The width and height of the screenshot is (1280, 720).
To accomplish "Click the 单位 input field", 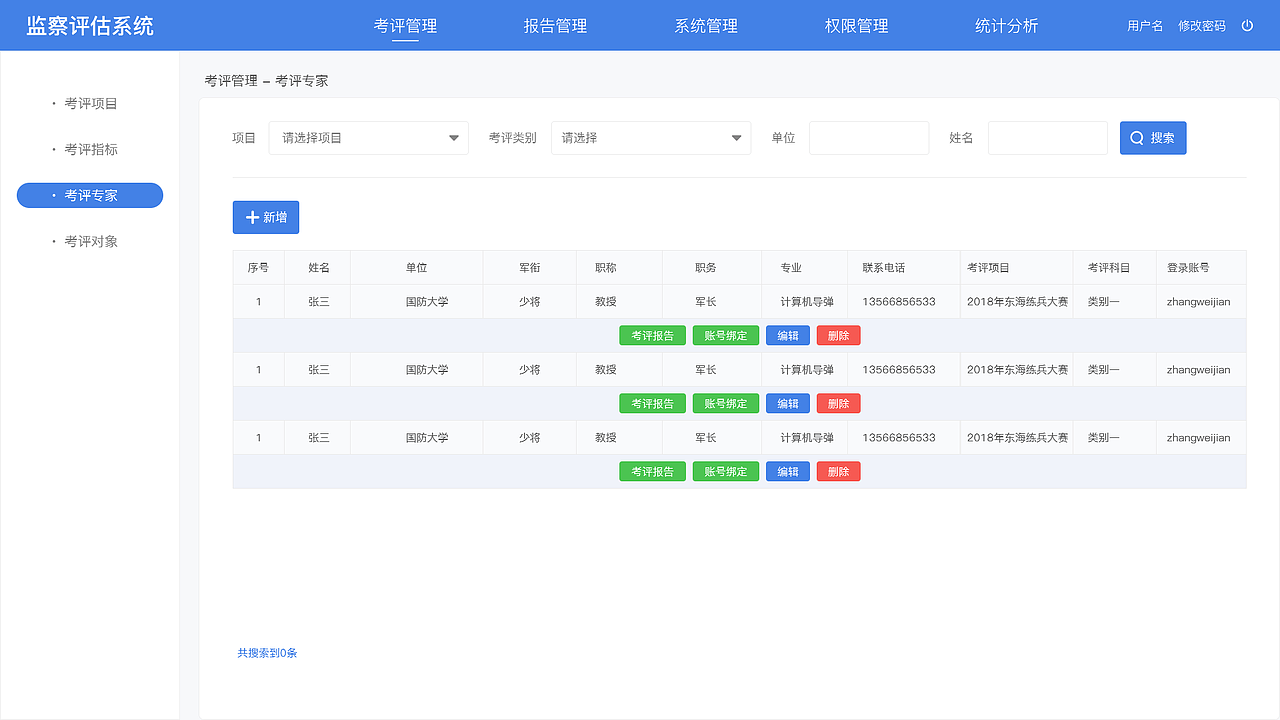I will pyautogui.click(x=868, y=137).
